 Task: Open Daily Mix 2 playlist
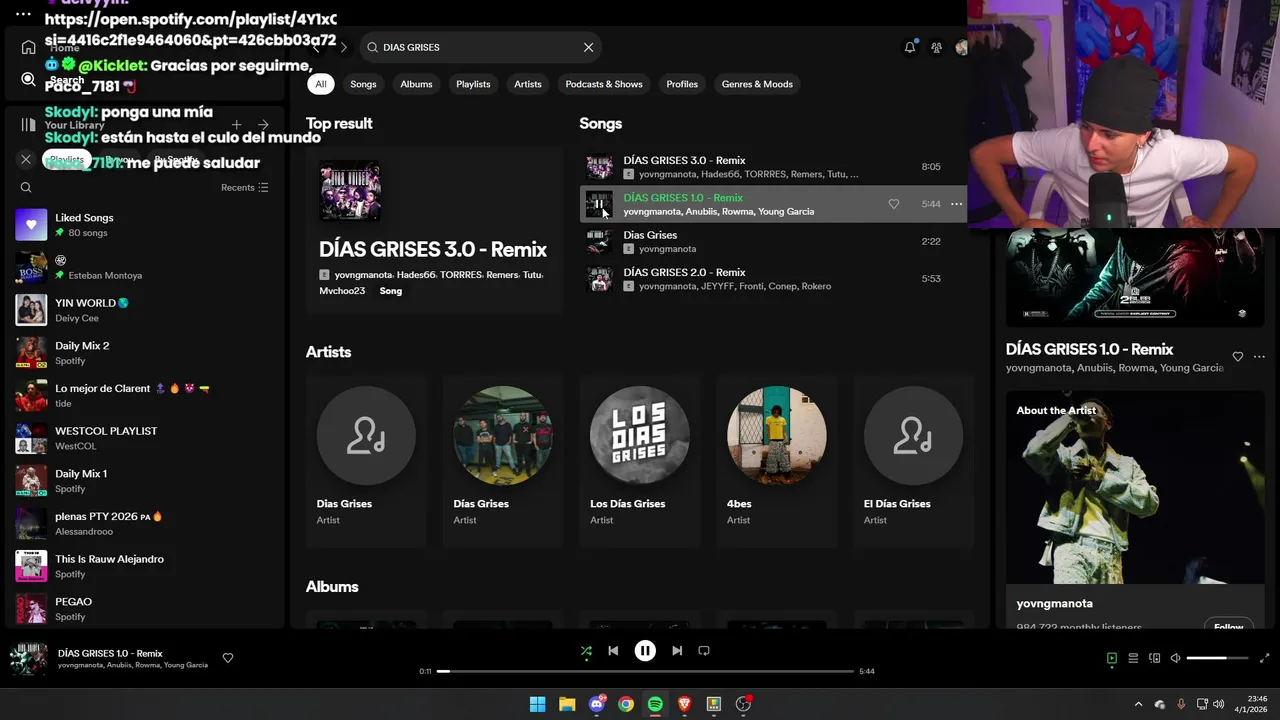[145, 353]
